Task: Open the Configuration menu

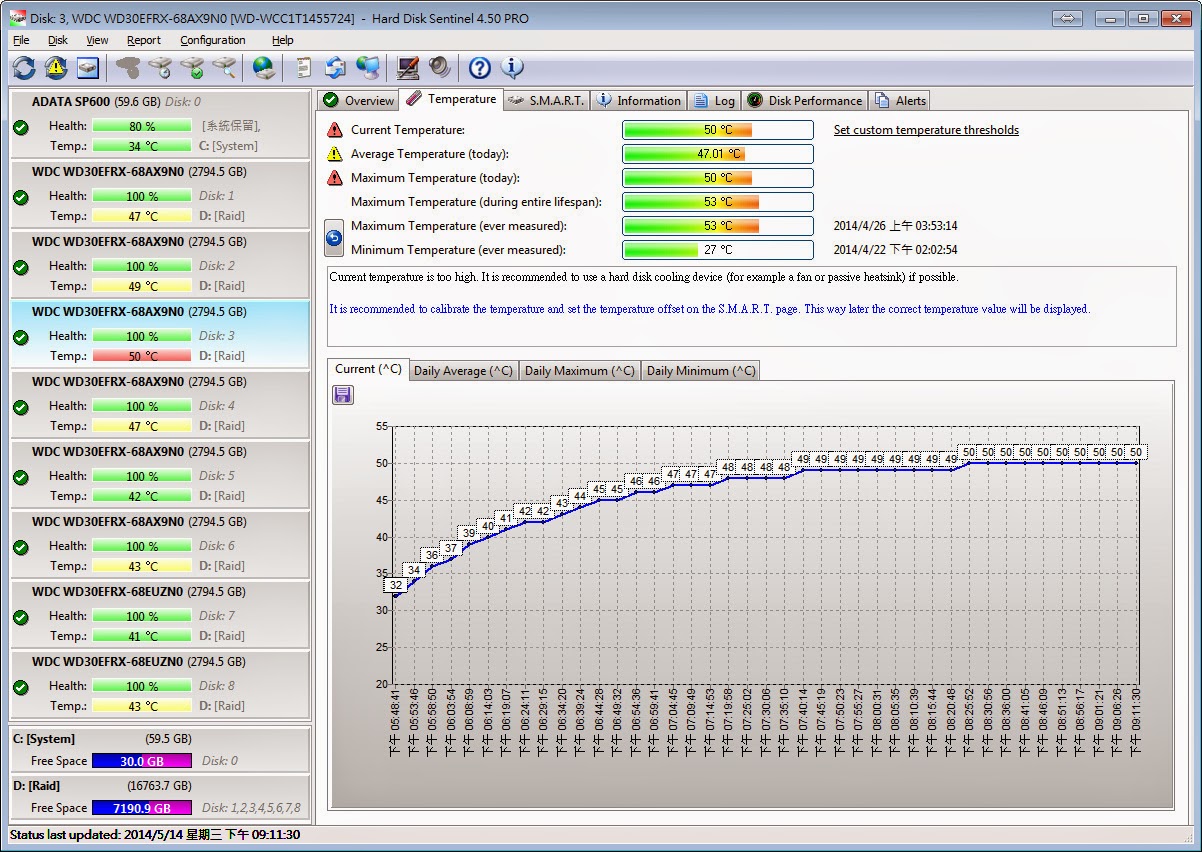Action: pos(213,40)
